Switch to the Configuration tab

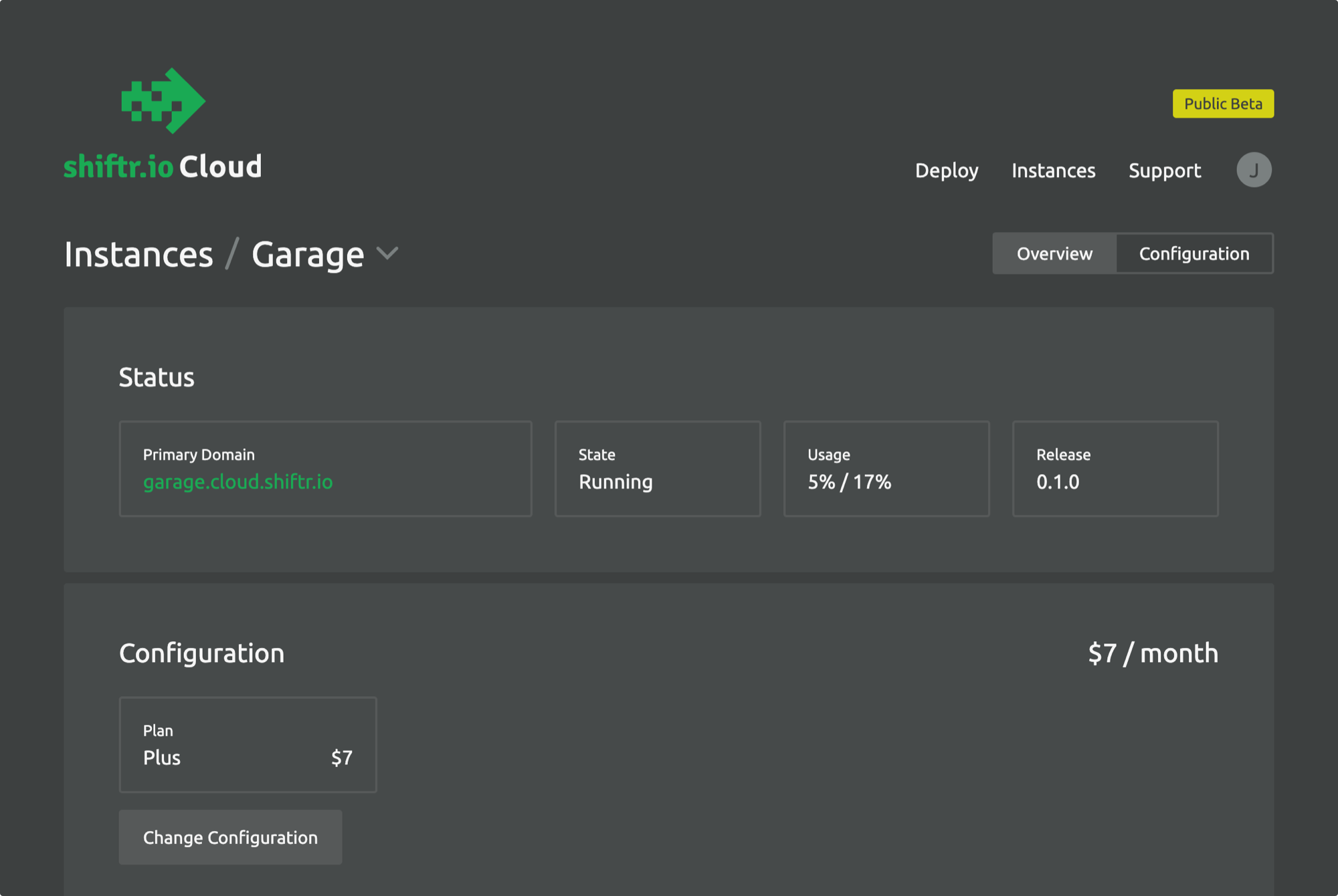coord(1194,253)
